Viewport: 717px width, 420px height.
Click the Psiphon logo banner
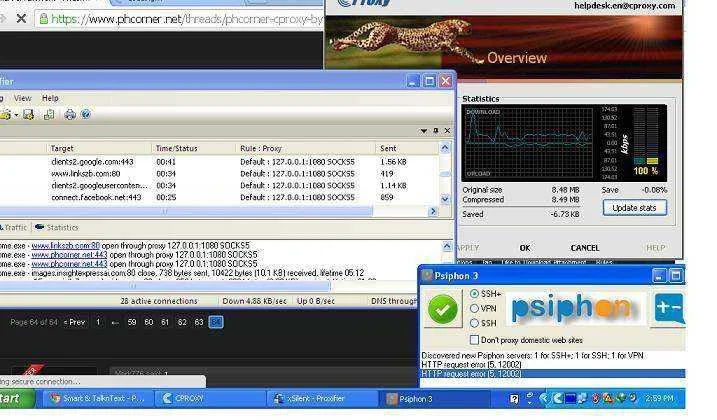coord(574,308)
